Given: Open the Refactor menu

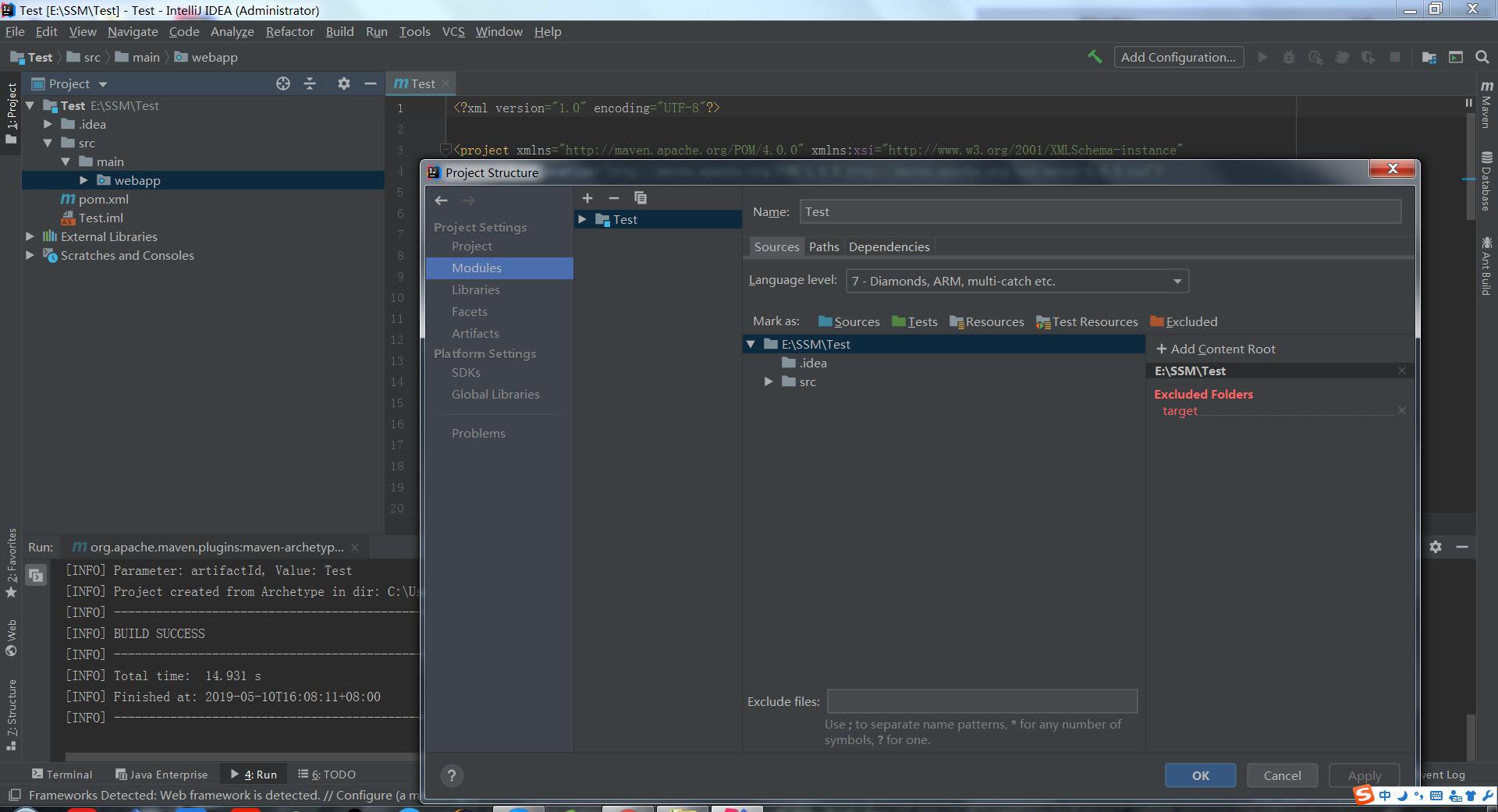Looking at the screenshot, I should [x=289, y=31].
